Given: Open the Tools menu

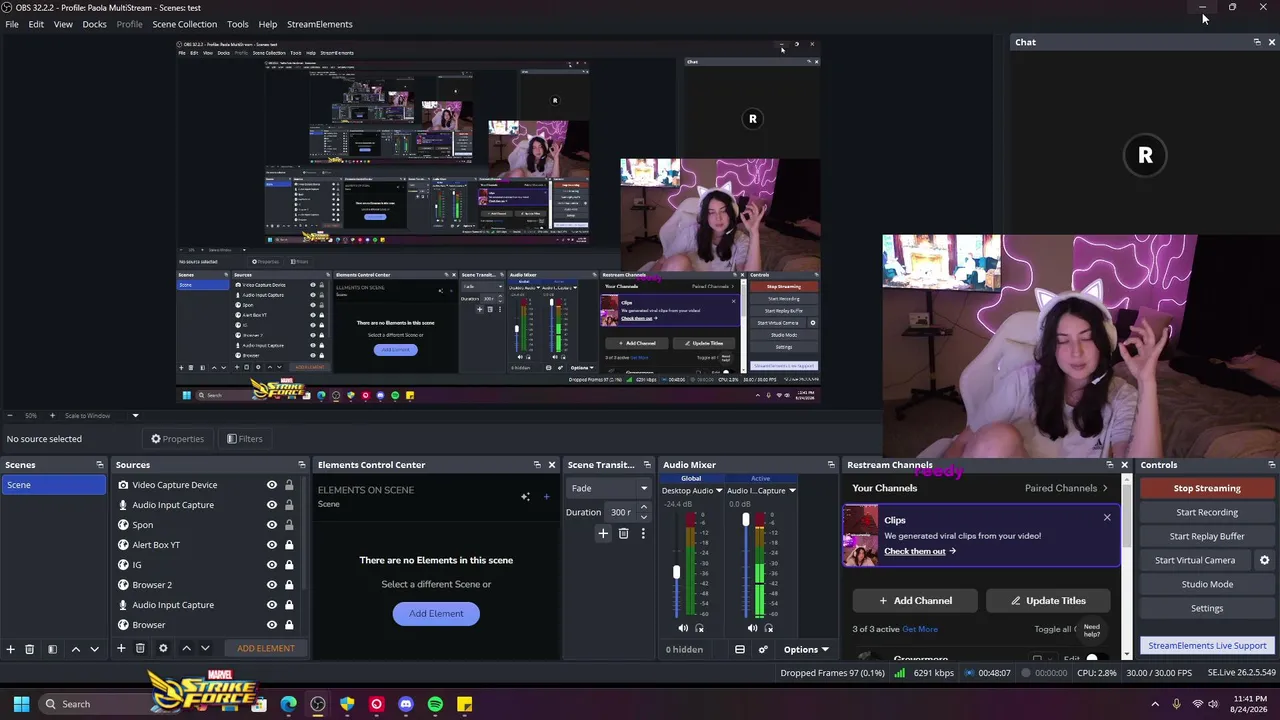Looking at the screenshot, I should [x=238, y=24].
